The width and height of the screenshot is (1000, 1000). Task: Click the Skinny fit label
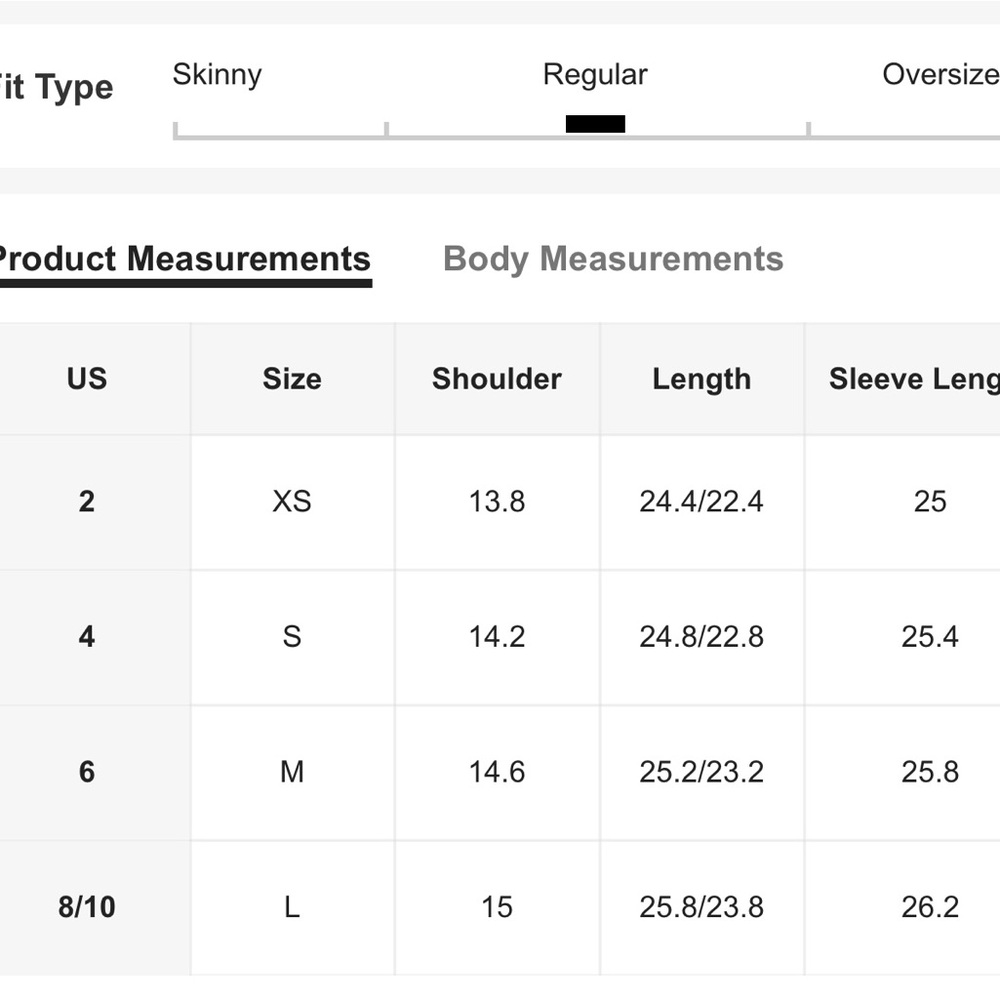[217, 75]
